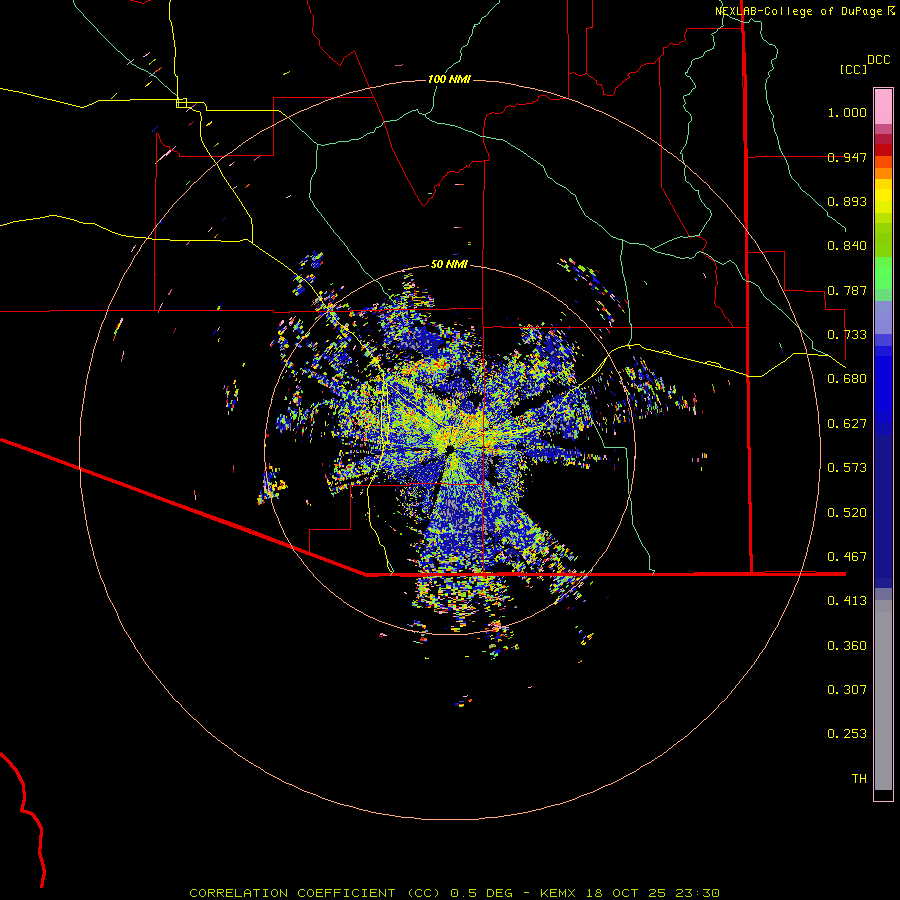This screenshot has width=900, height=900.
Task: Click the 100 NMI range ring label
Action: (x=449, y=79)
